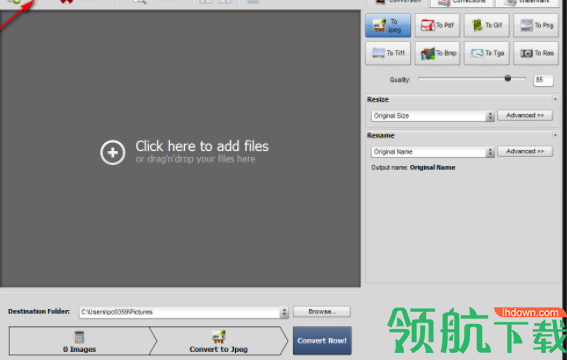Open the Original Name dropdown
The width and height of the screenshot is (567, 360).
(432, 152)
